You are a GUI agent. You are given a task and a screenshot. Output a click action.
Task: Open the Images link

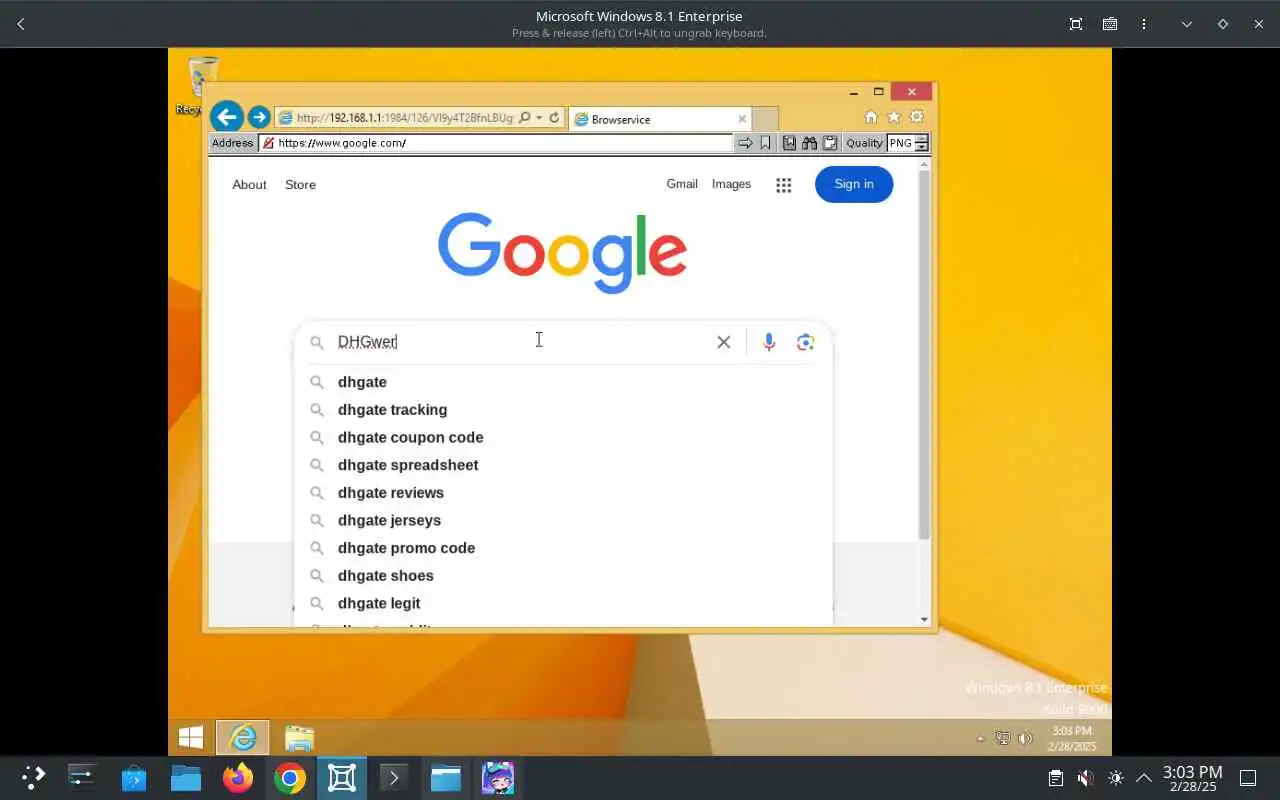(x=731, y=184)
